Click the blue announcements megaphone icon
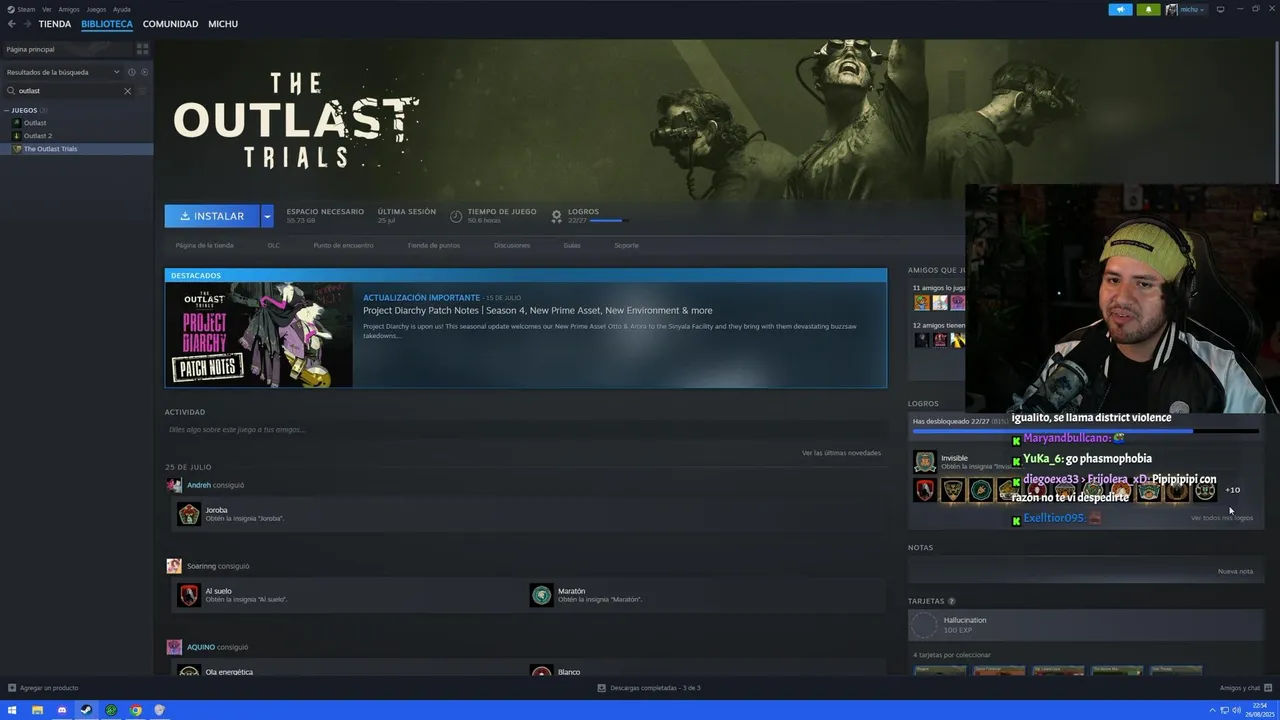This screenshot has width=1280, height=720. [x=1120, y=9]
